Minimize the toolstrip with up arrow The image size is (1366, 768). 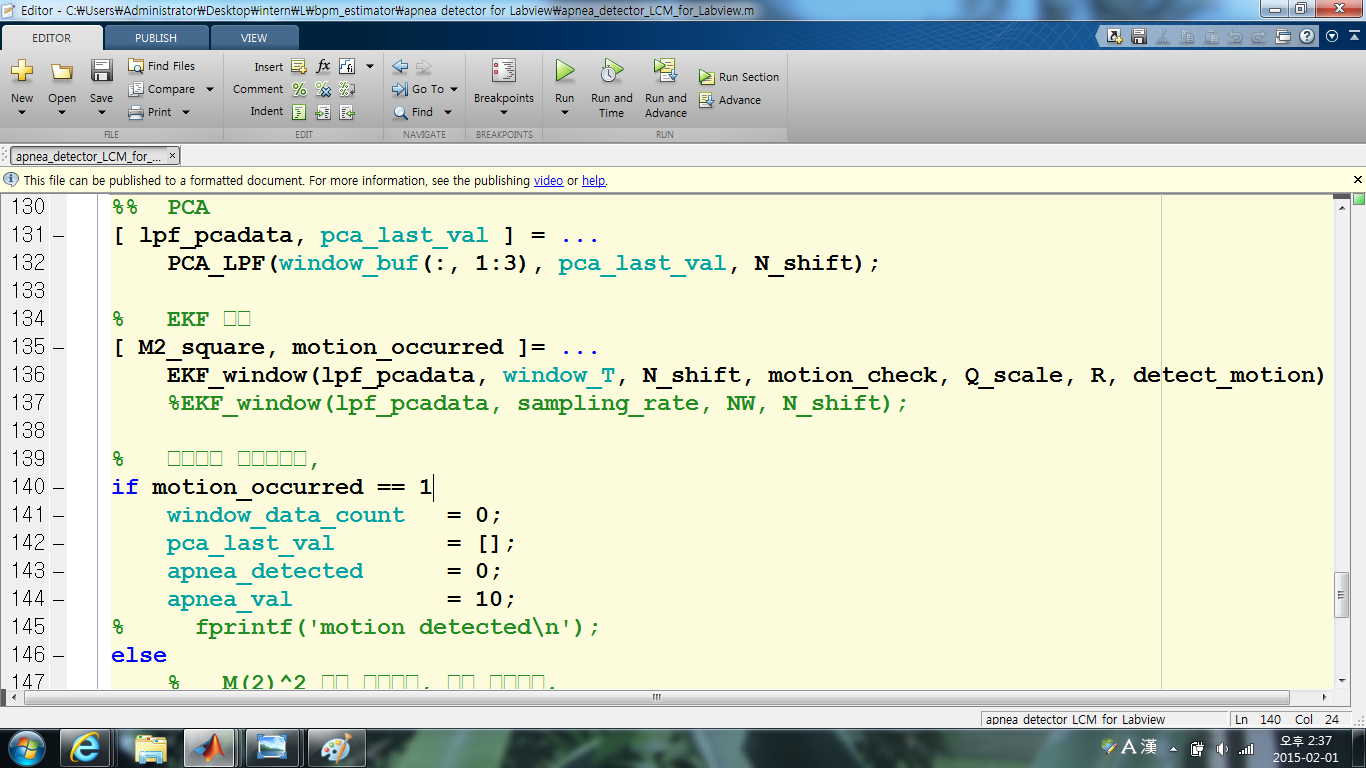tap(1354, 37)
